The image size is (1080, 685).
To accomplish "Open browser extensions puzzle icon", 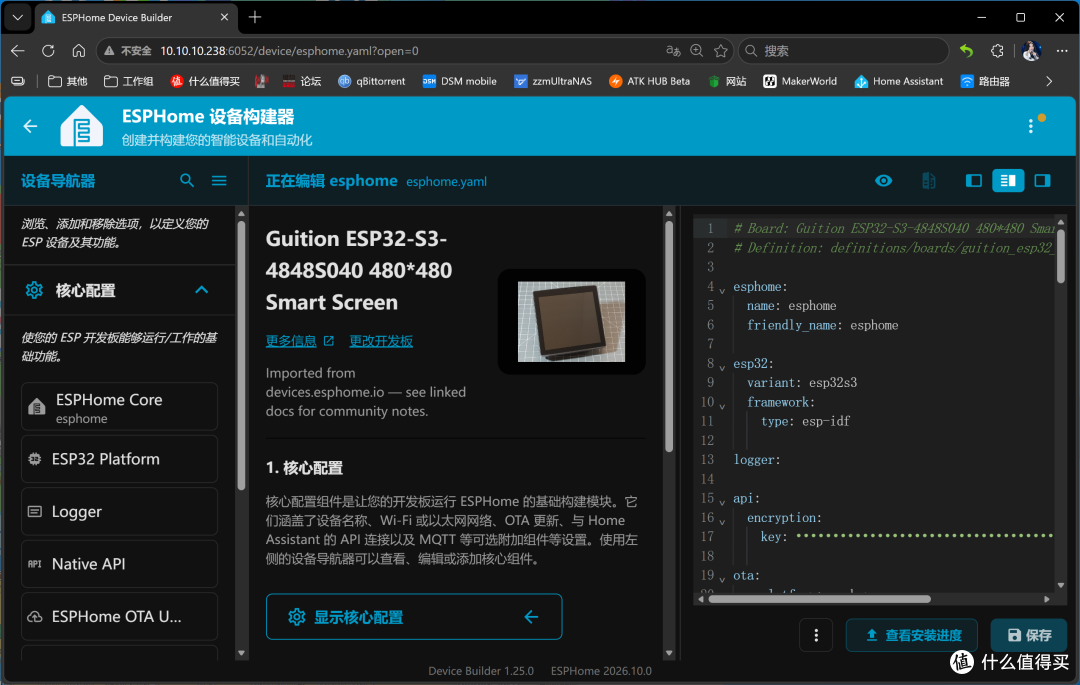I will [997, 51].
